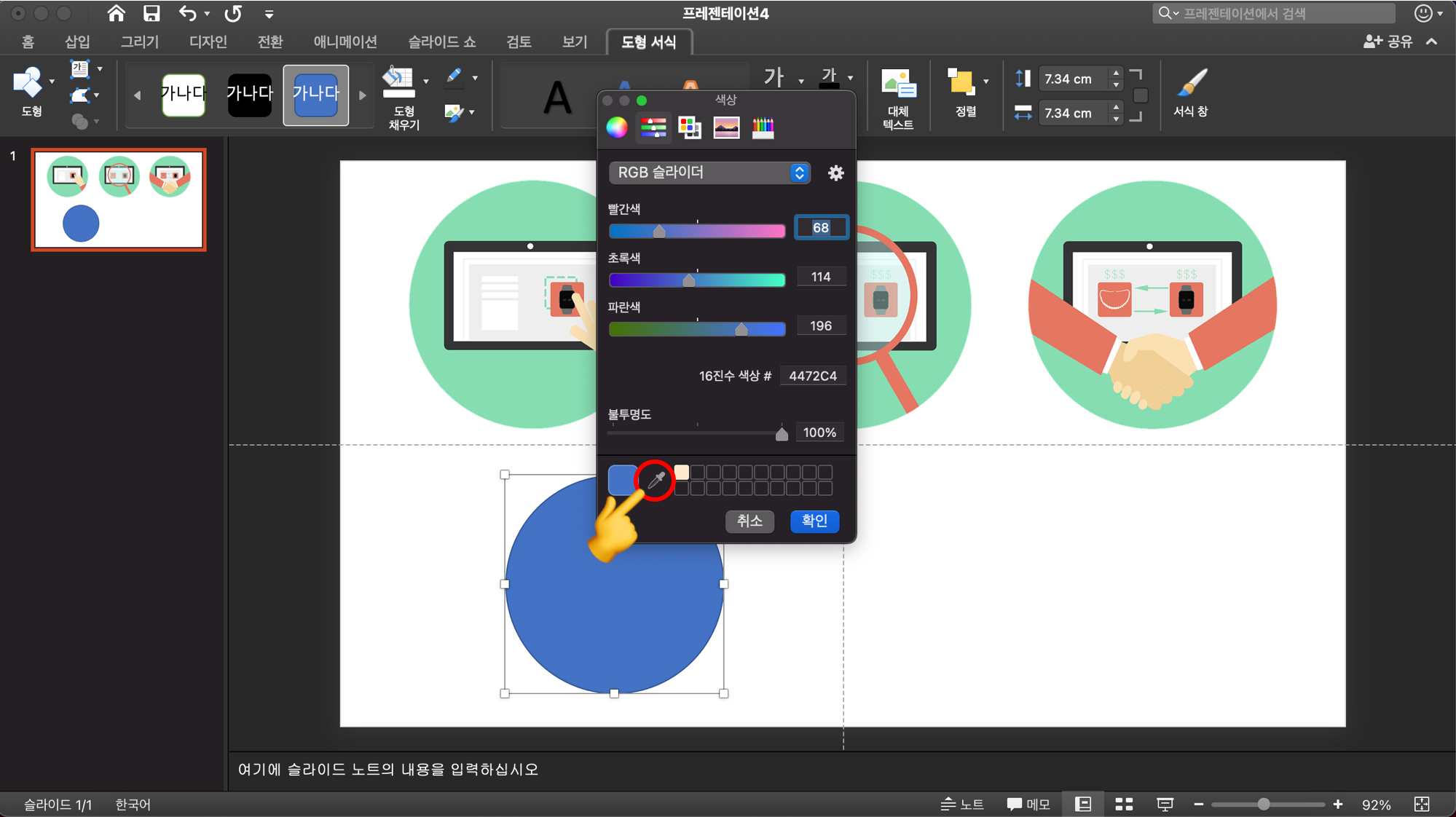Viewport: 1456px width, 817px height.
Task: Toggle the Comments button in status bar
Action: (x=1028, y=804)
